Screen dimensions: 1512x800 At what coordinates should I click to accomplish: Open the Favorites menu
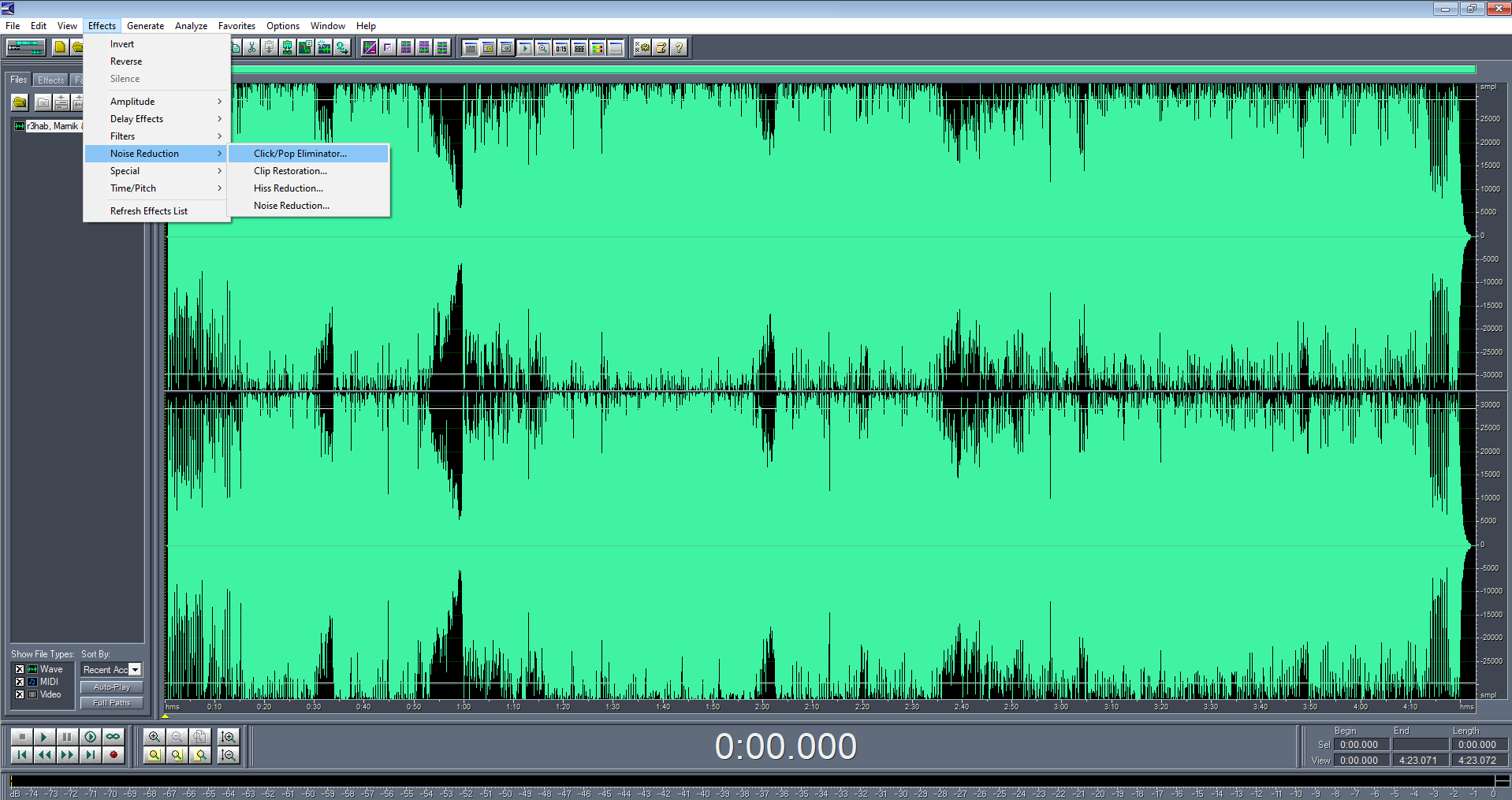(x=236, y=26)
